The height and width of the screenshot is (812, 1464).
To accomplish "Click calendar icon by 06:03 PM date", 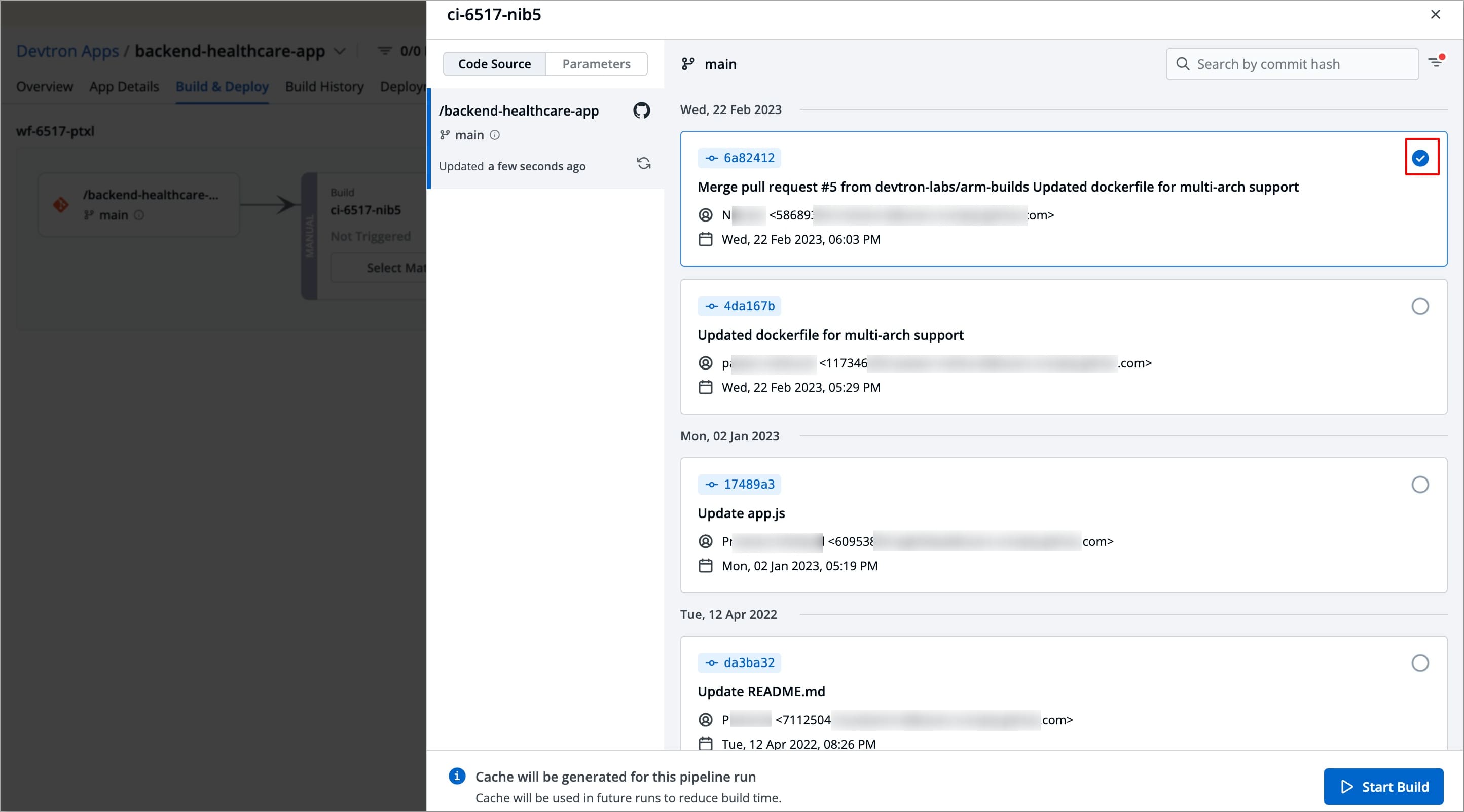I will 705,239.
